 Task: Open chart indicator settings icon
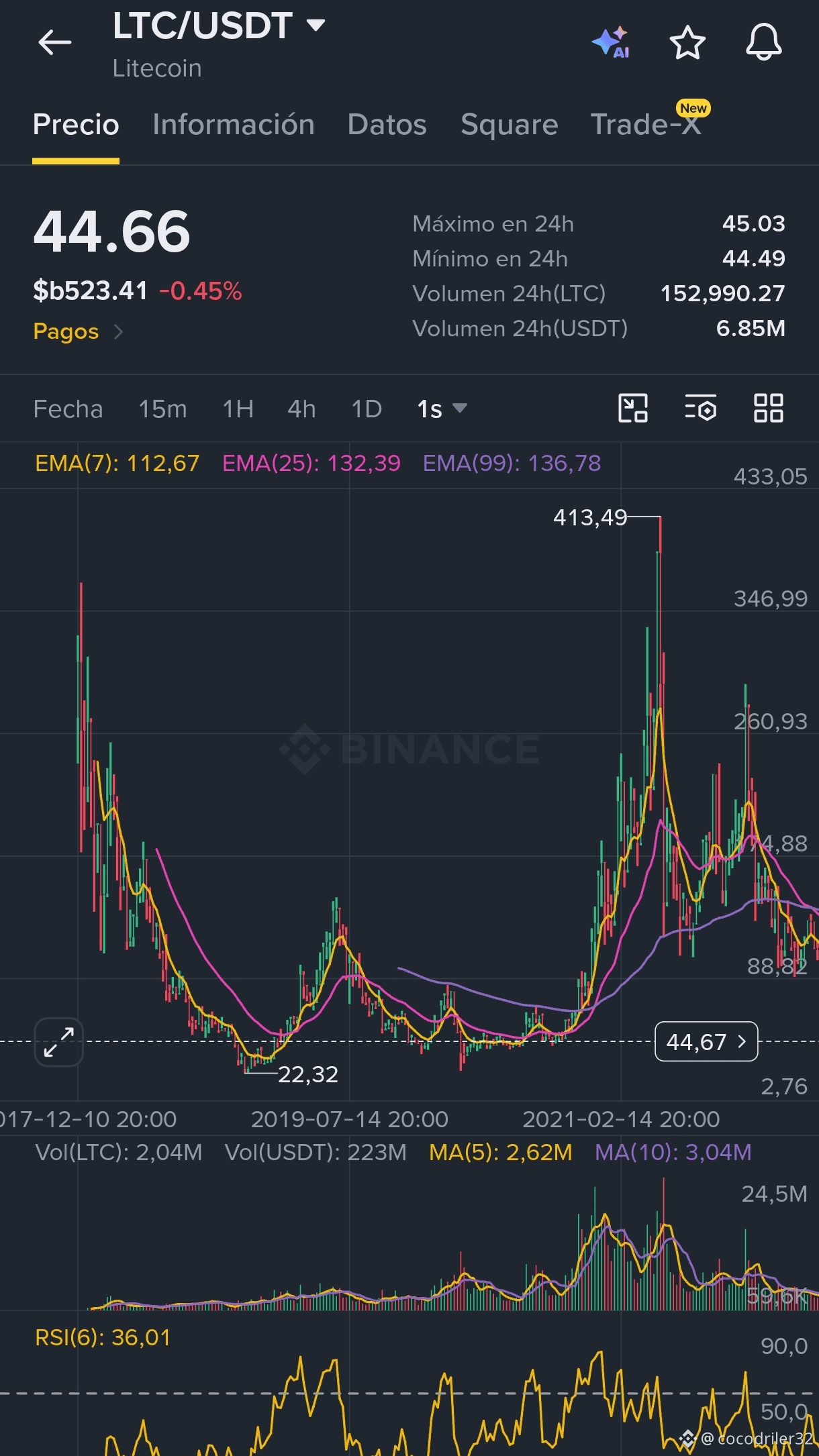(x=700, y=408)
